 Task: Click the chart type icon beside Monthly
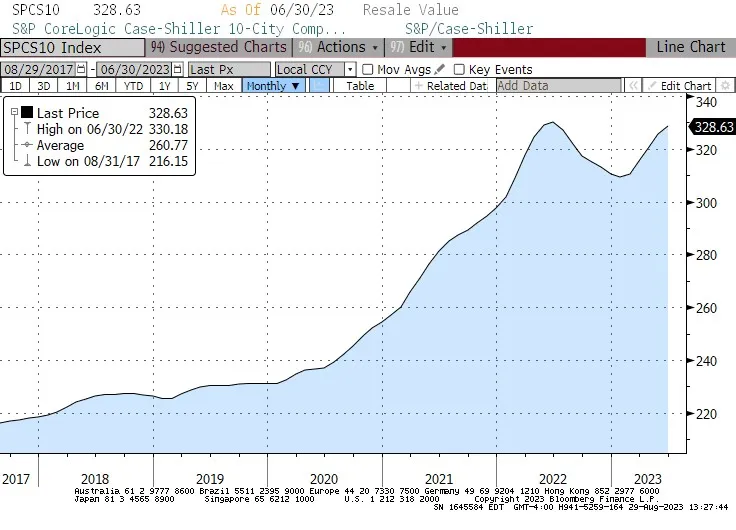tap(320, 85)
